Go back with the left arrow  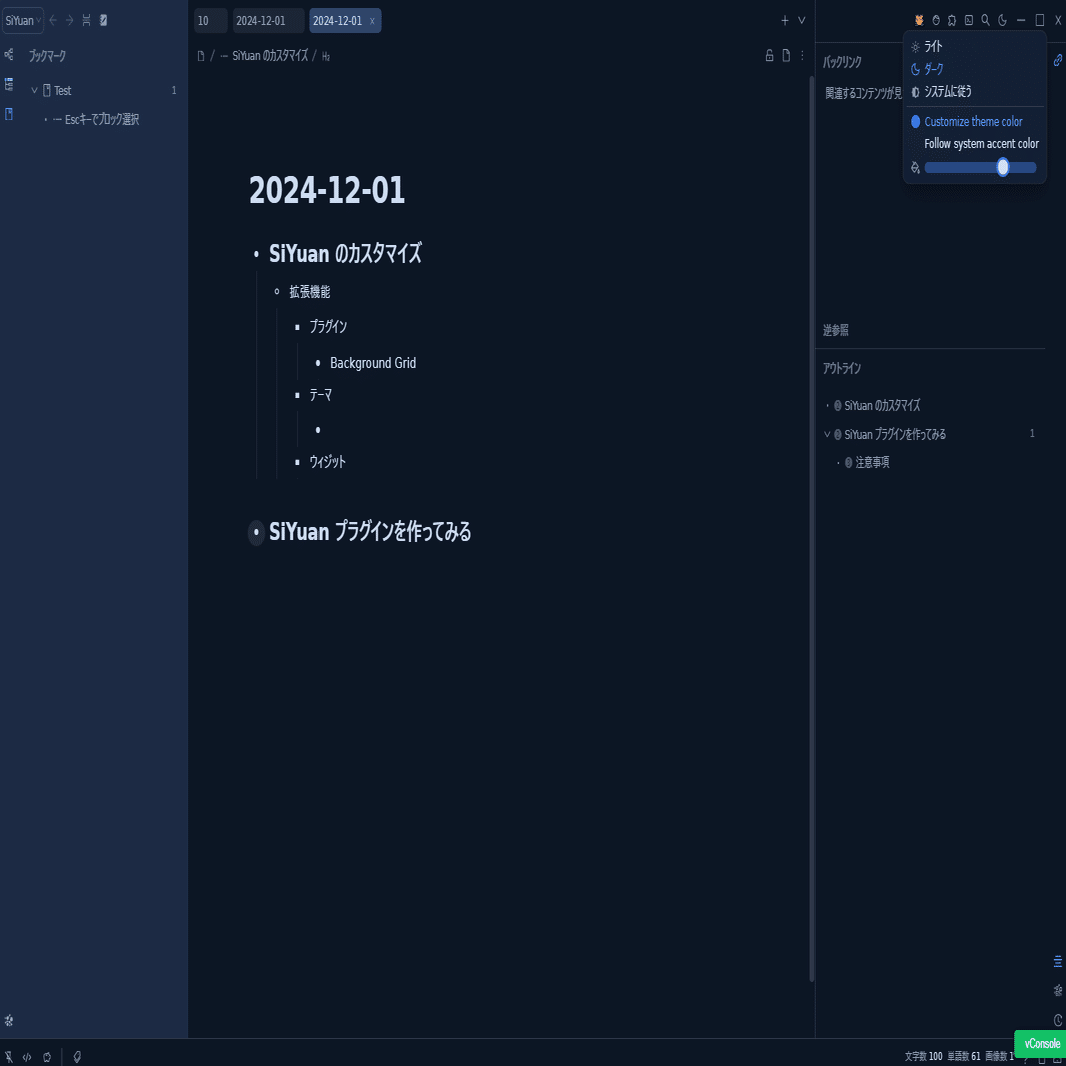tap(53, 20)
